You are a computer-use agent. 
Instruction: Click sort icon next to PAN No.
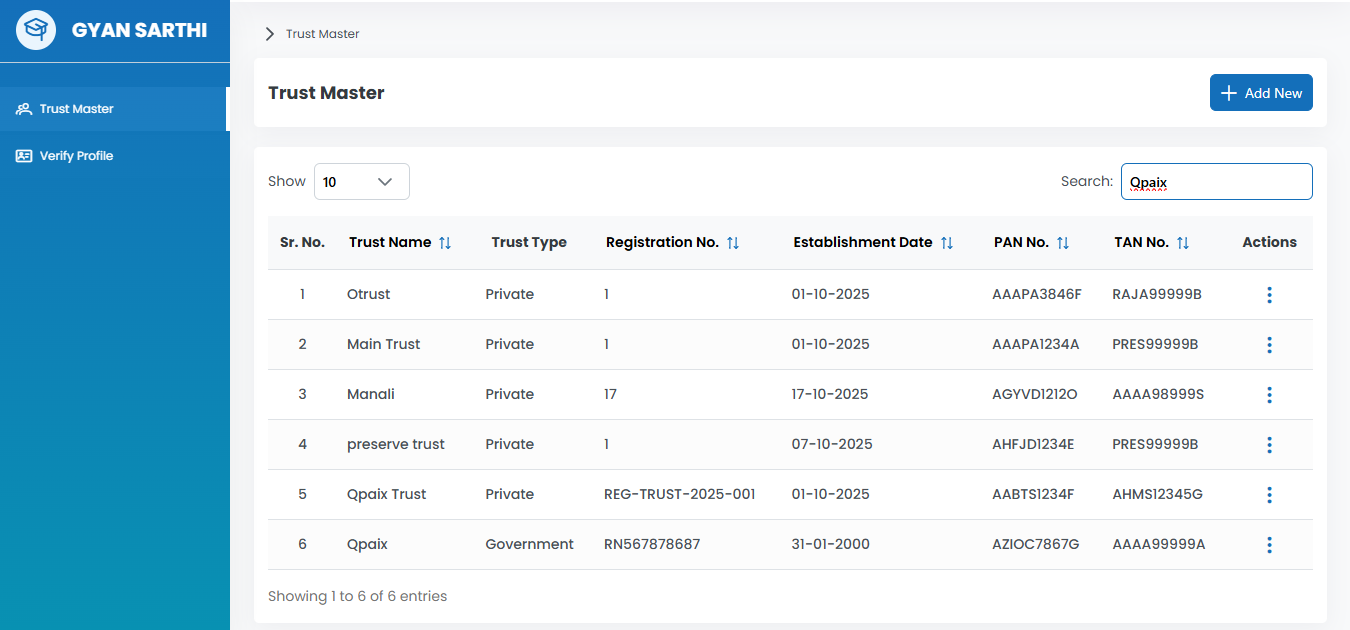click(1062, 243)
